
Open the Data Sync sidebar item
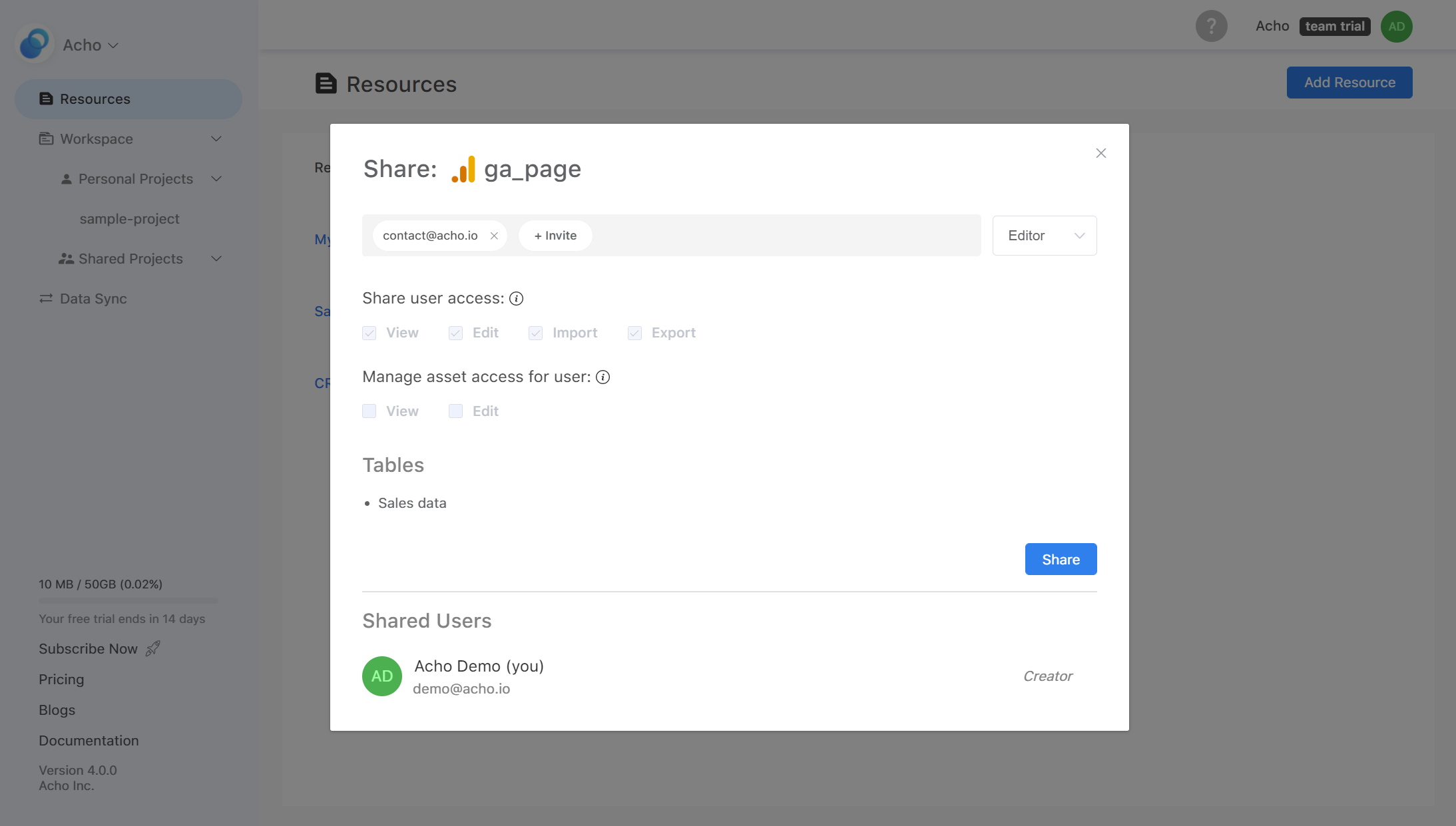pyautogui.click(x=128, y=298)
